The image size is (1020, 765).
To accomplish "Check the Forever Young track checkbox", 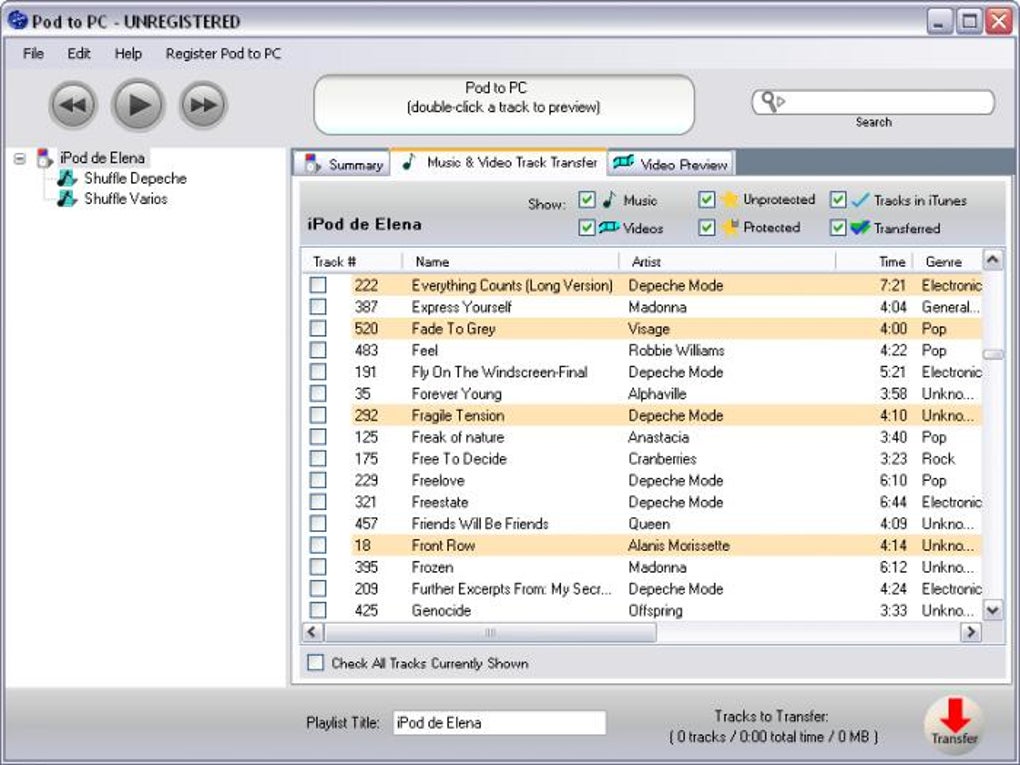I will point(318,394).
